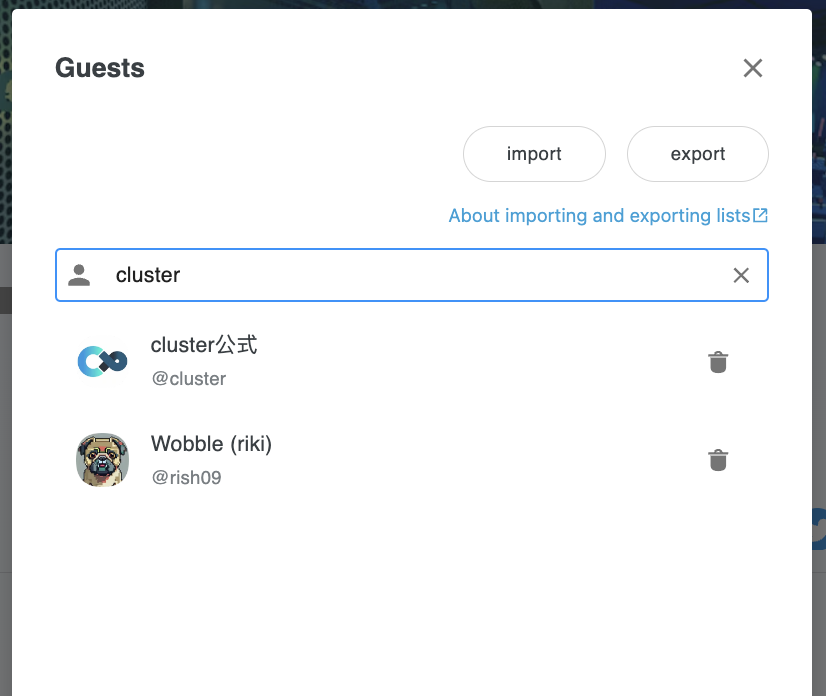Click the cluster公式 logo avatar
Screen dimensions: 826x696
103,361
